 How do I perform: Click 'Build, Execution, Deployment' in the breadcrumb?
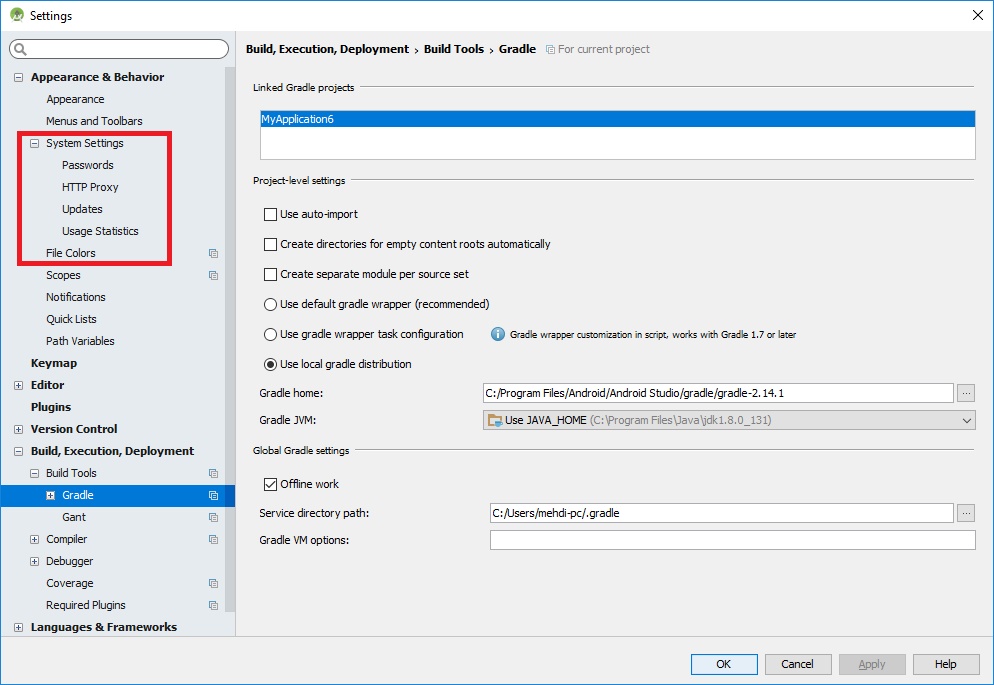click(x=328, y=49)
